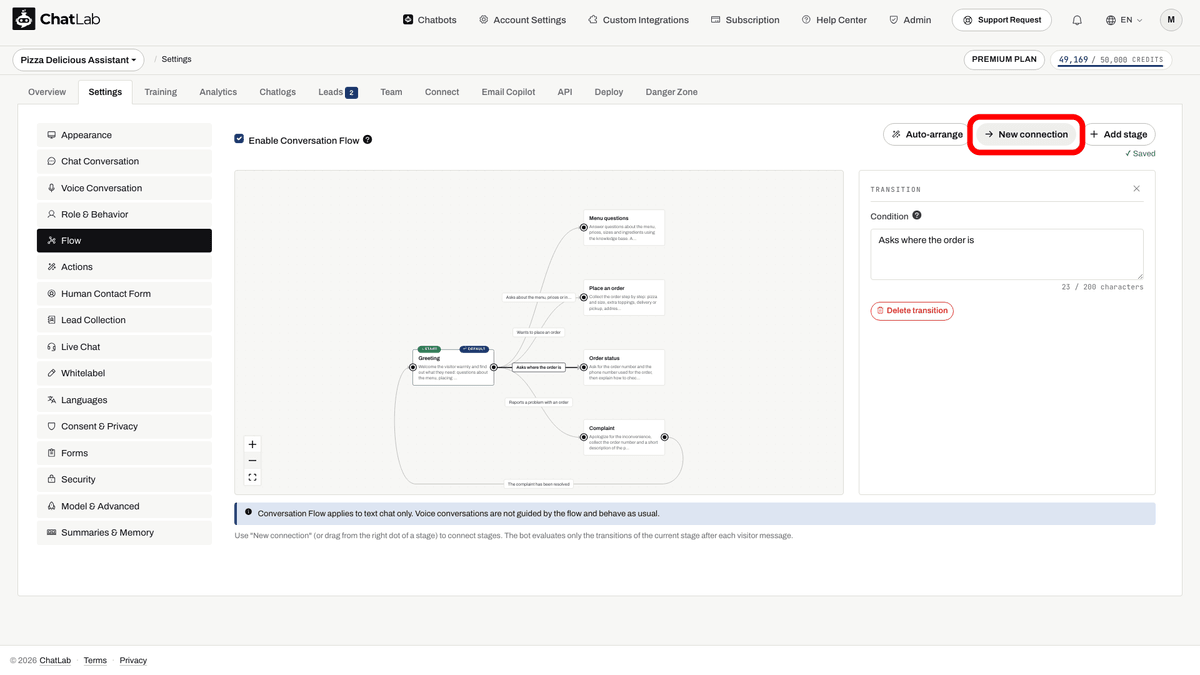
Task: Click the Security lock icon
Action: [x=52, y=479]
